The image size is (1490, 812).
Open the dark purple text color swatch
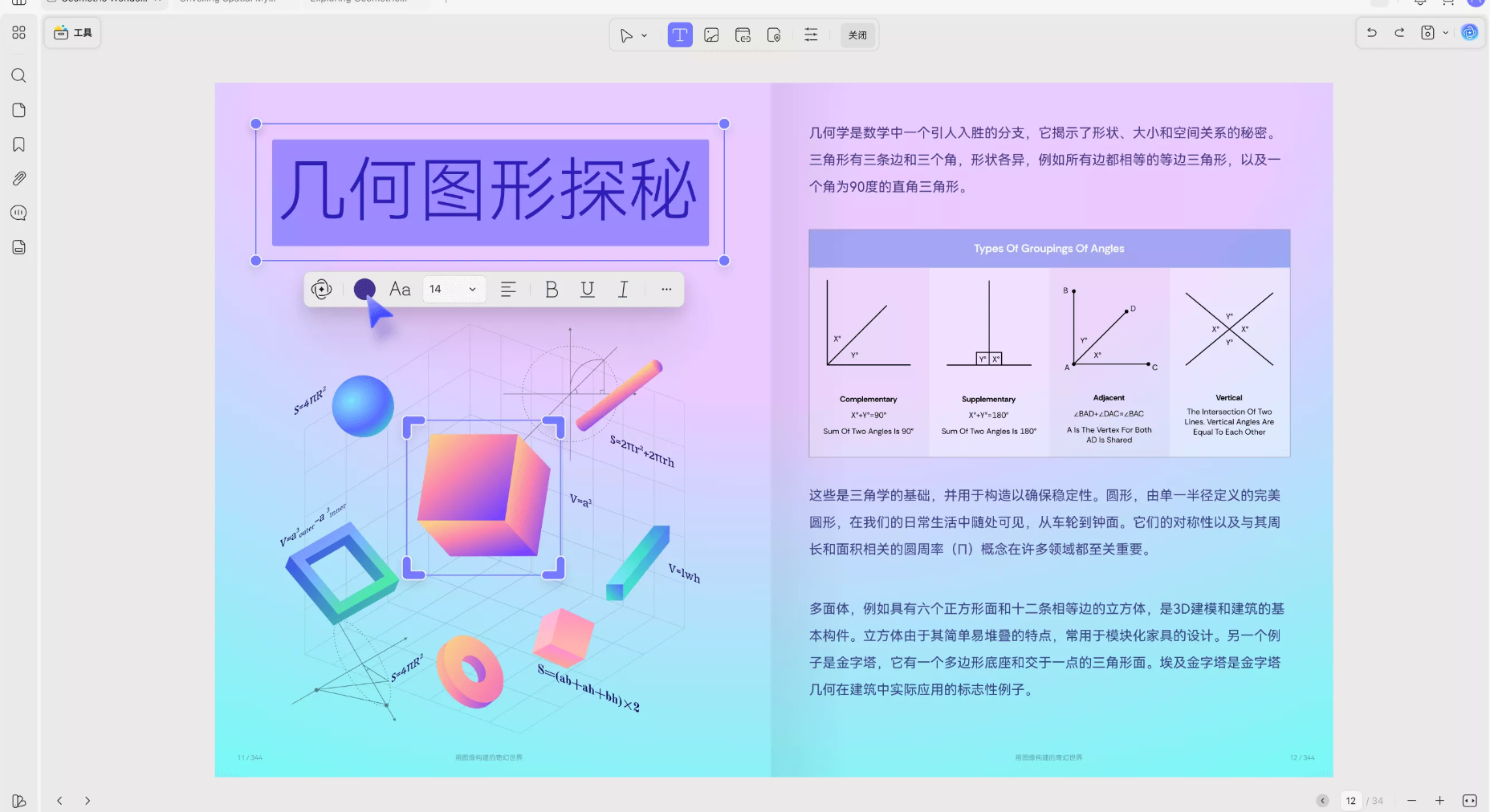coord(364,290)
